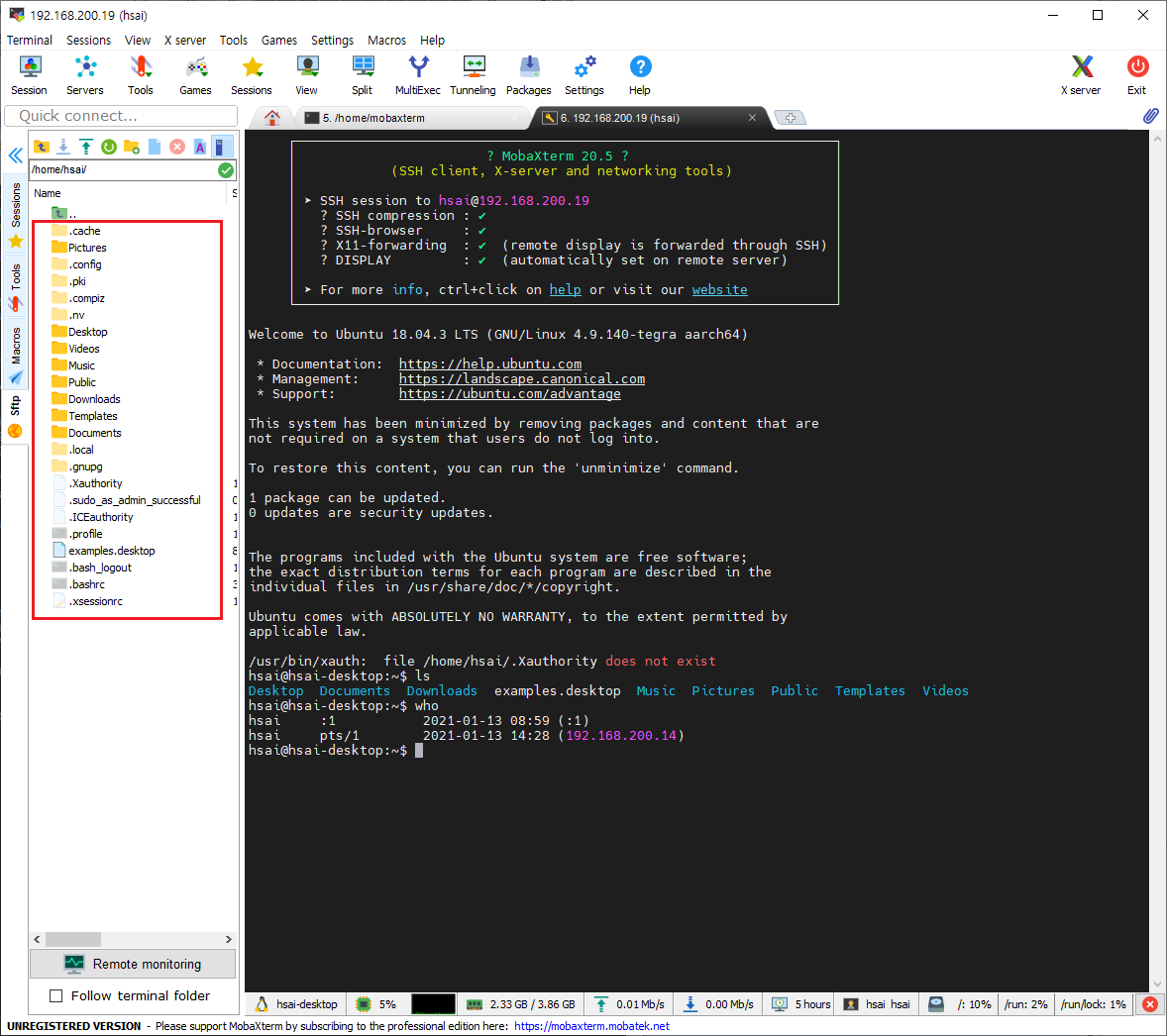This screenshot has height=1036, width=1167.
Task: Toggle the SFTP terminal-view icon
Action: 221,147
